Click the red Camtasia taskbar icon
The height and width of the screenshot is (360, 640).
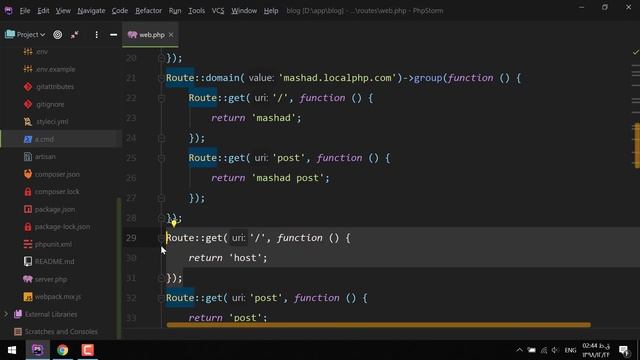(87, 350)
